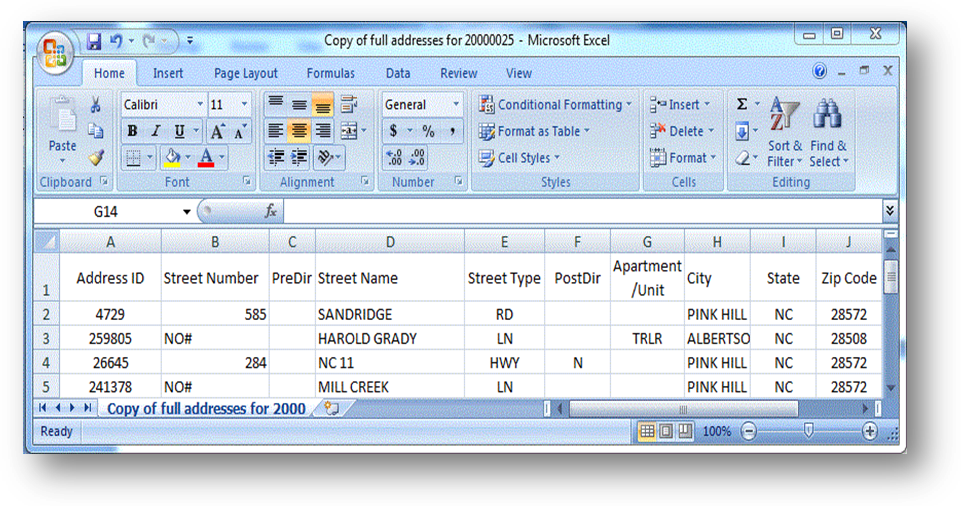
Task: Open the Sort & Filter menu
Action: [x=784, y=132]
